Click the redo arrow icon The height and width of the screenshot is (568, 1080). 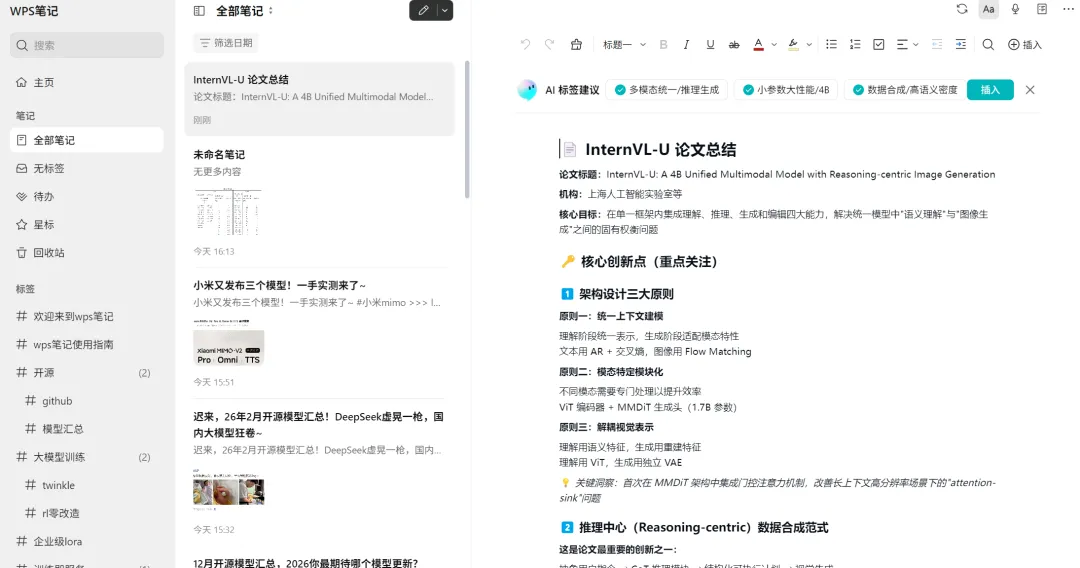click(x=549, y=45)
